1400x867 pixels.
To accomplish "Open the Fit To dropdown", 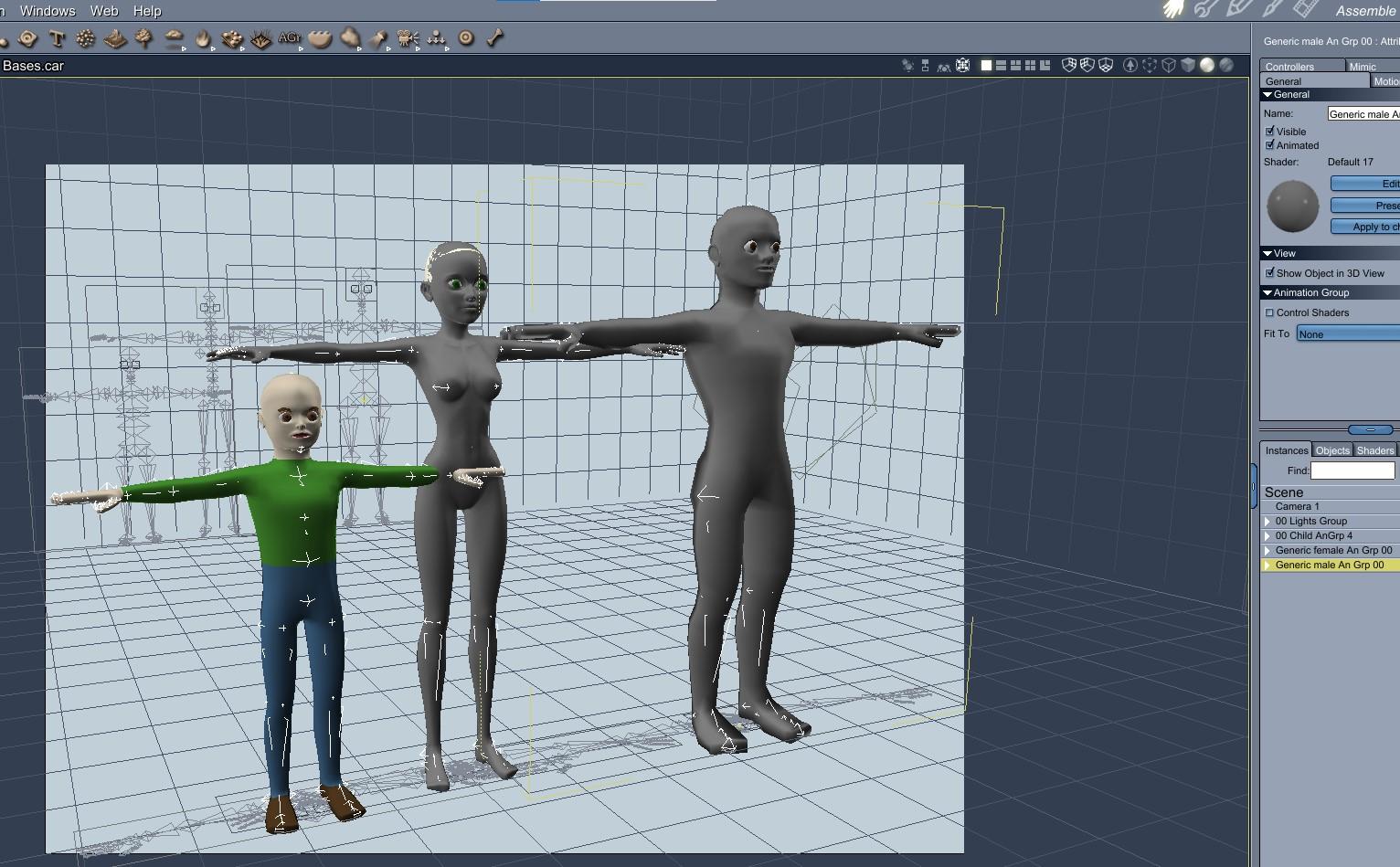I will [1348, 334].
